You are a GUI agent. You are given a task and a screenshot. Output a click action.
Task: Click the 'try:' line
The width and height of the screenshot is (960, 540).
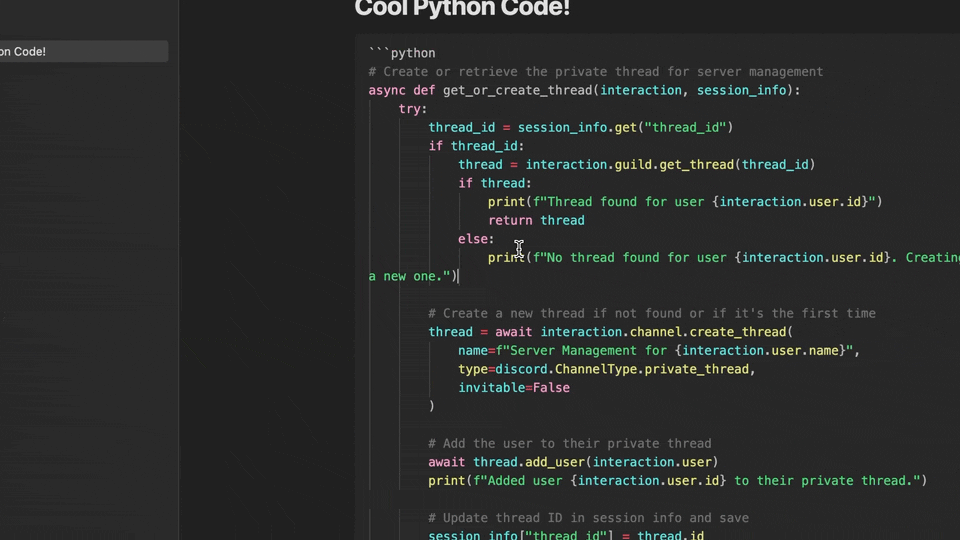tap(413, 109)
